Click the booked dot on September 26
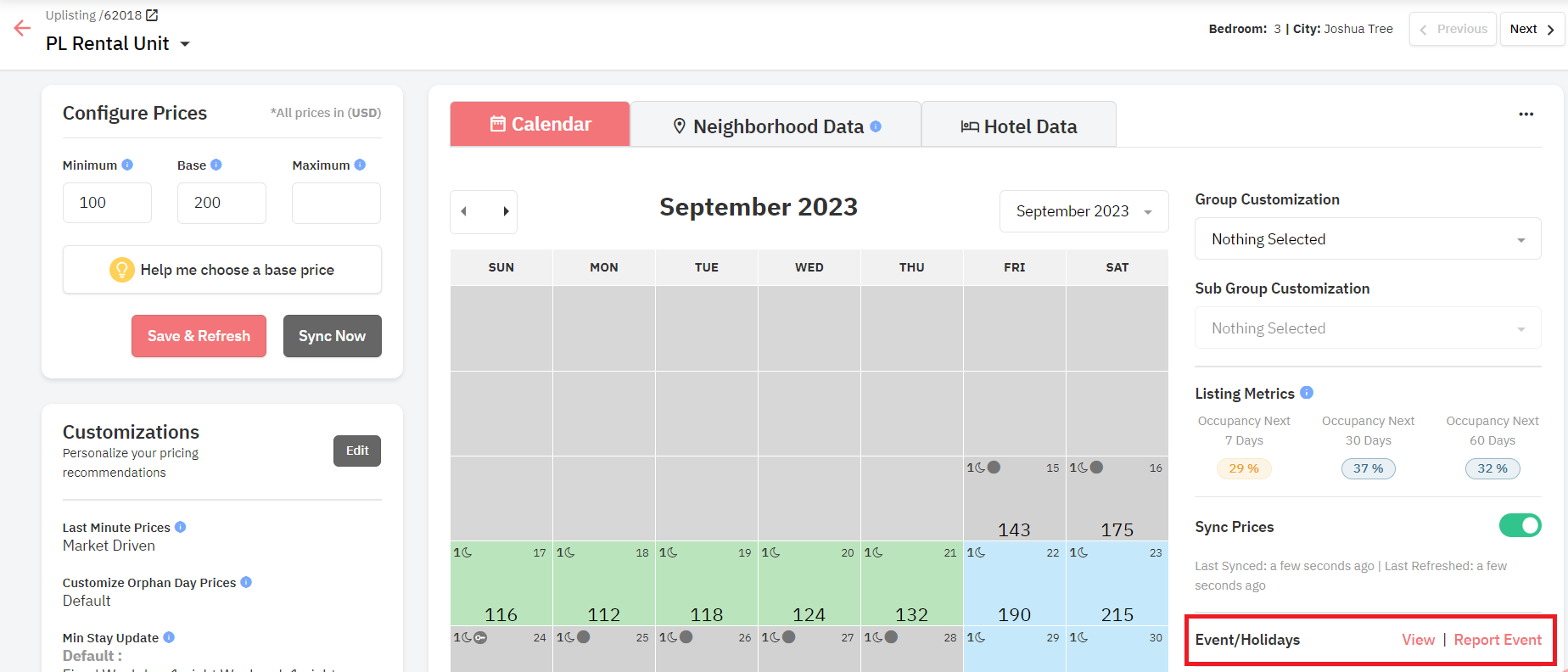Viewport: 1568px width, 672px height. tap(686, 636)
